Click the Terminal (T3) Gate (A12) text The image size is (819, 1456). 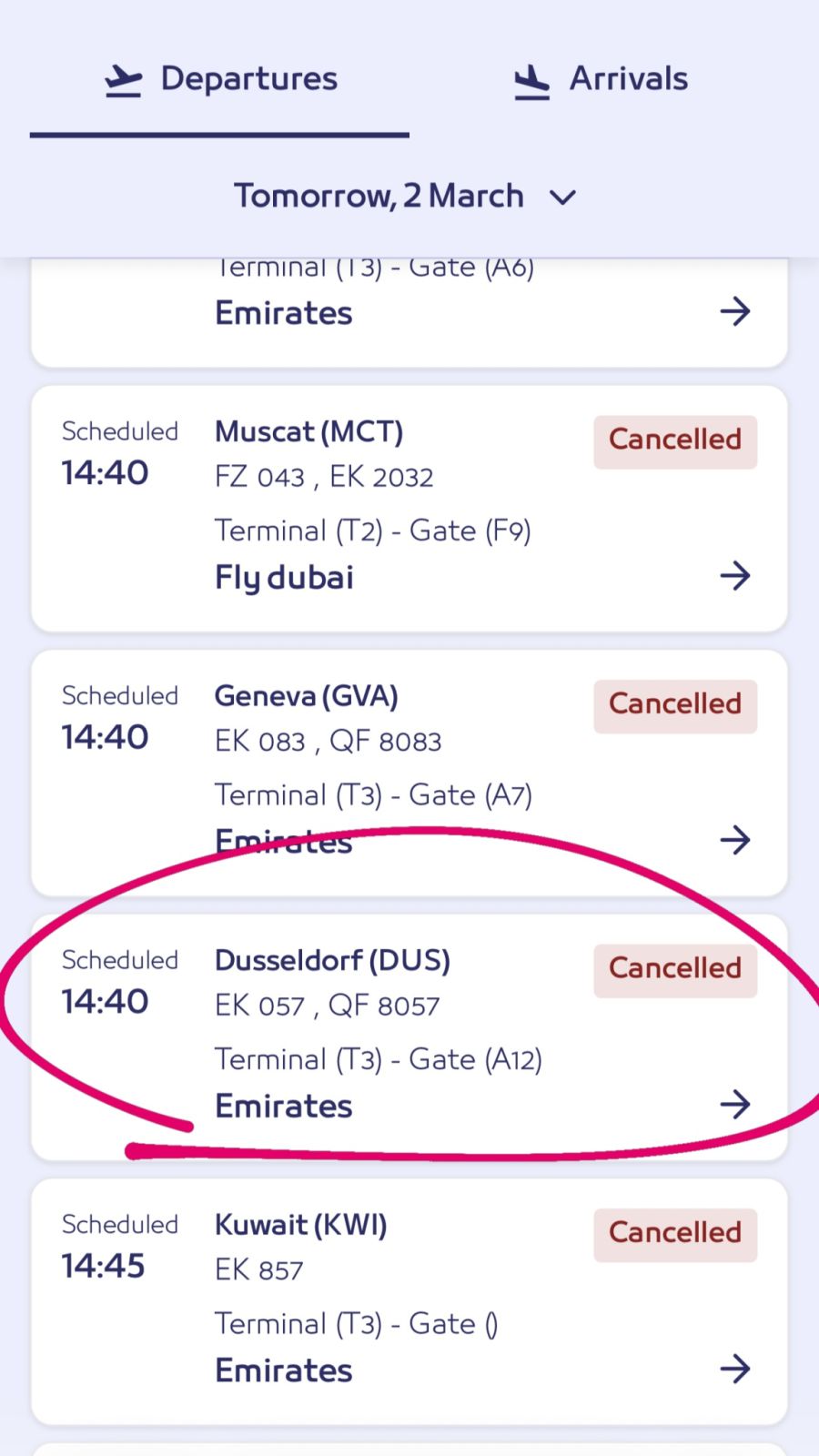point(379,1059)
